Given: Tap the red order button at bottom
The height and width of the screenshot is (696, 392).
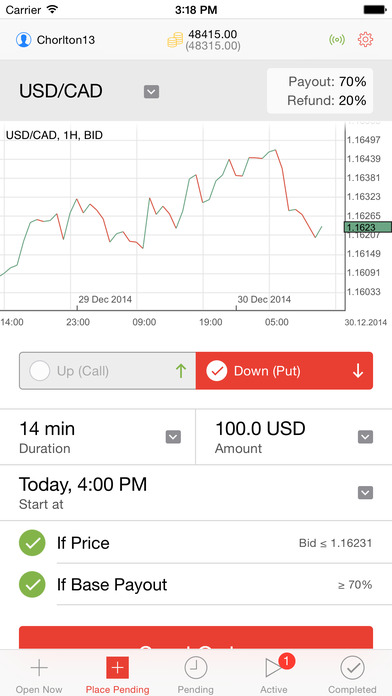Looking at the screenshot, I should [196, 638].
